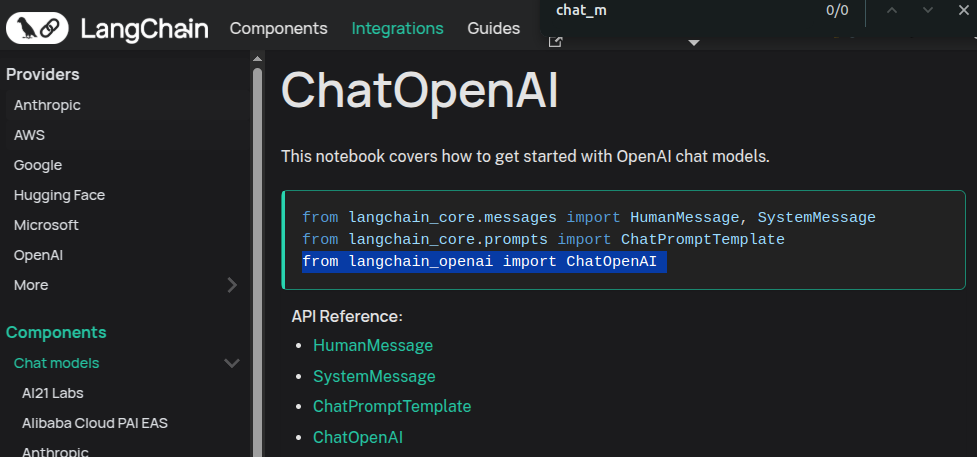Select OpenAI provider in sidebar

pyautogui.click(x=39, y=255)
